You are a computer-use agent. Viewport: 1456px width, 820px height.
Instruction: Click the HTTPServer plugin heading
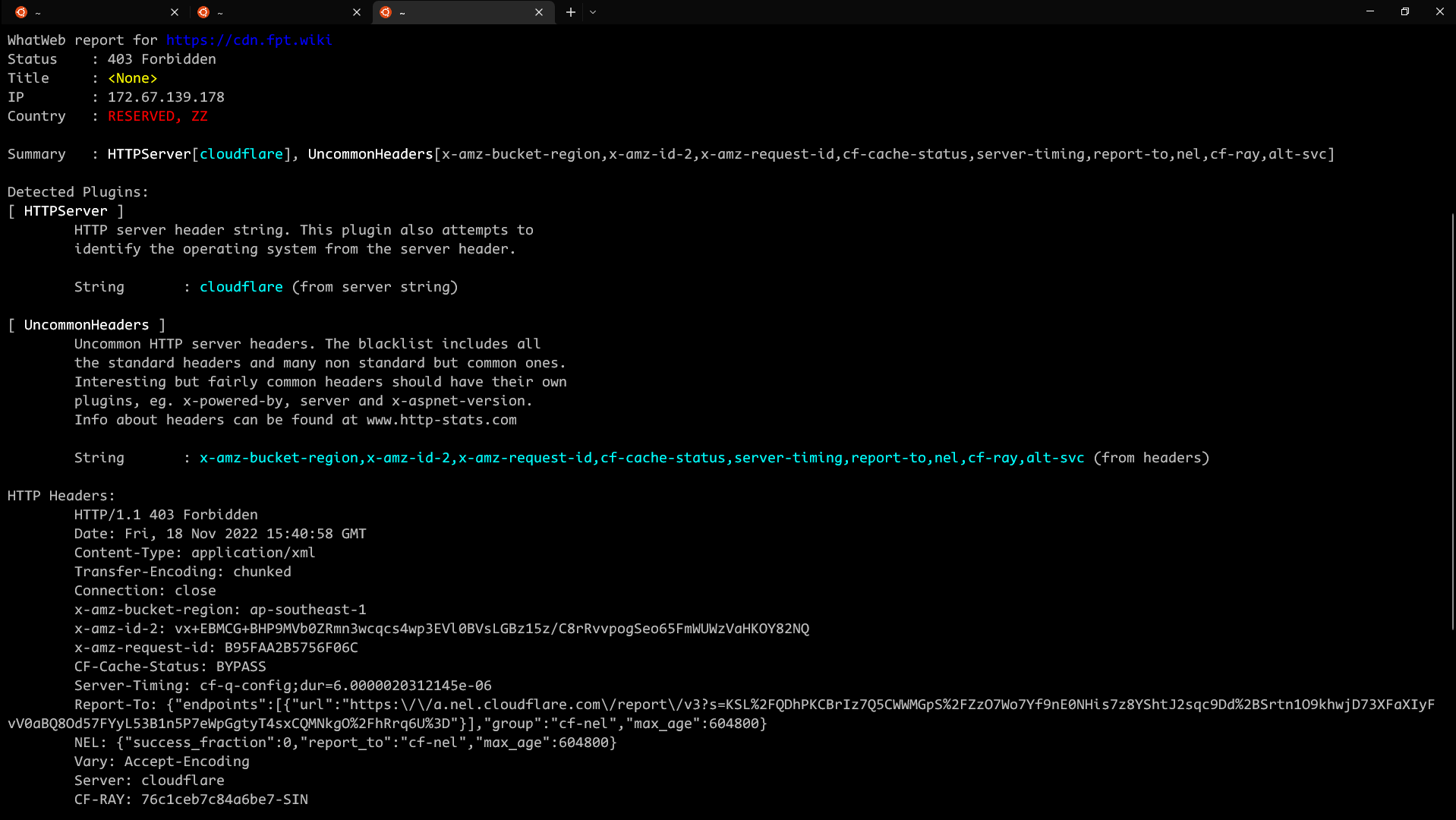[x=66, y=211]
